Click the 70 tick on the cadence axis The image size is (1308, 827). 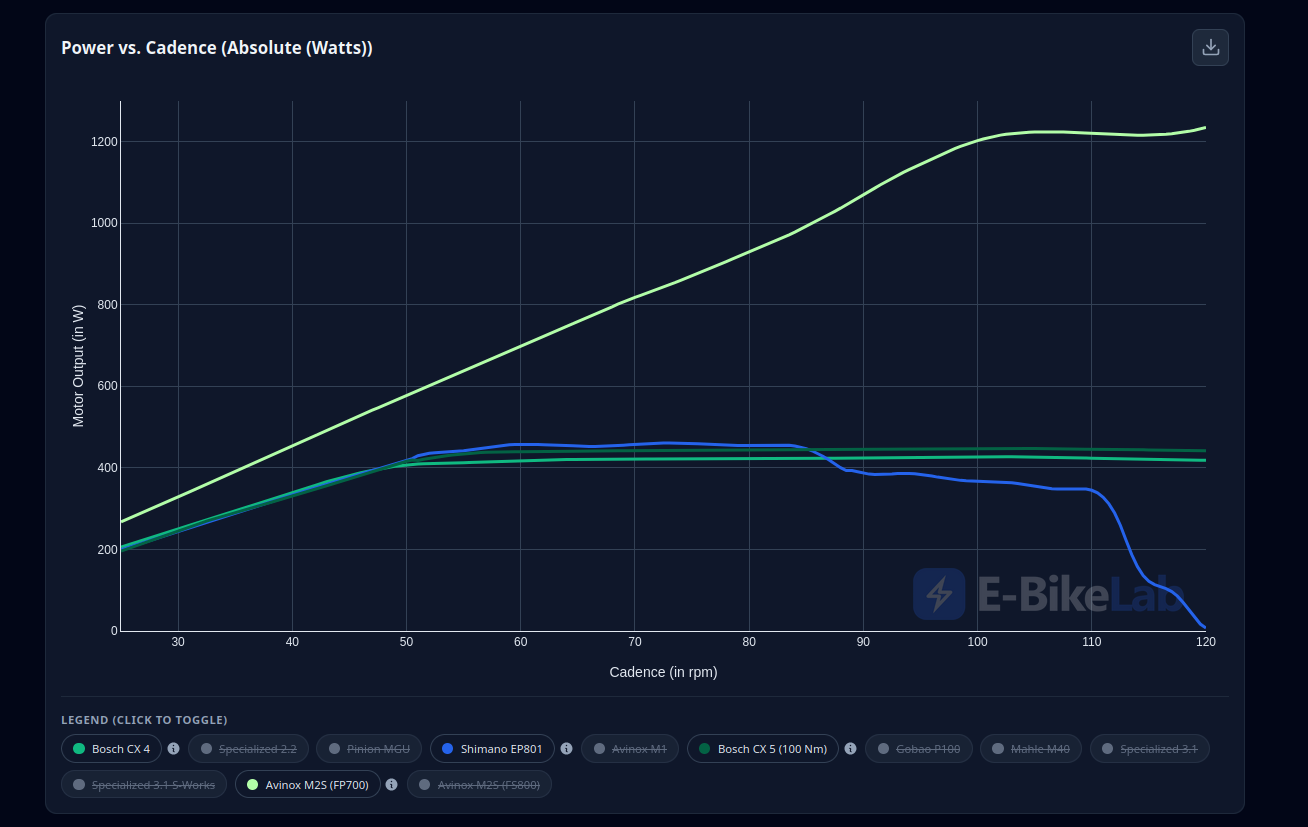635,642
